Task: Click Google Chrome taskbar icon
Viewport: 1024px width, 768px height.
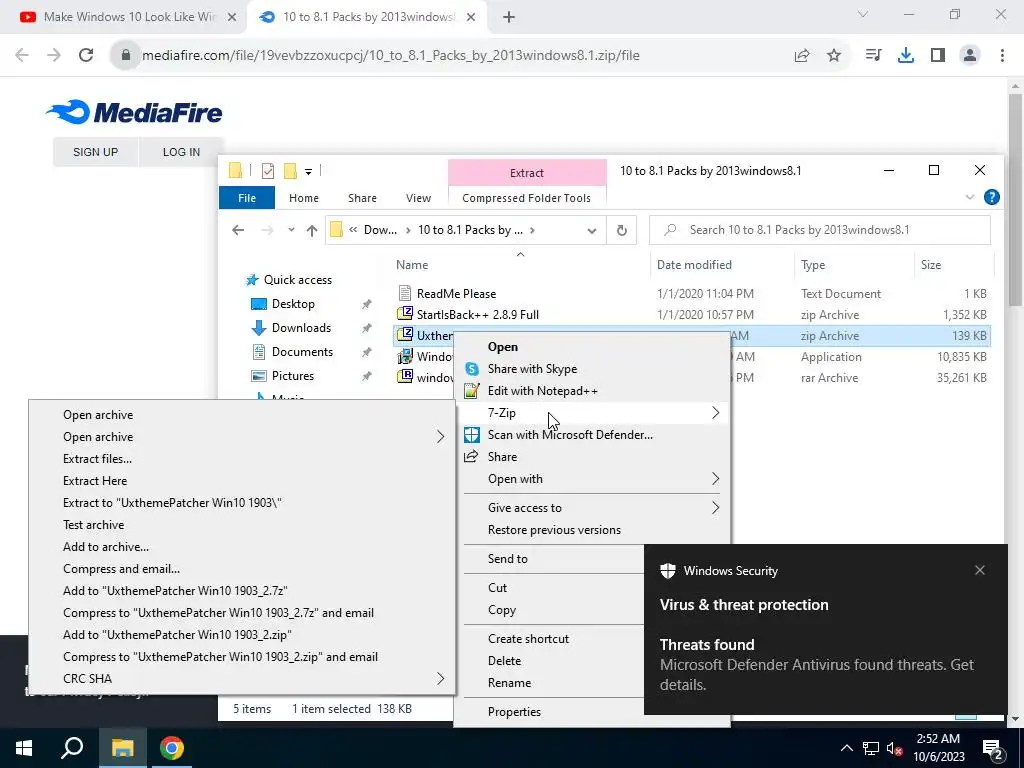Action: [172, 748]
